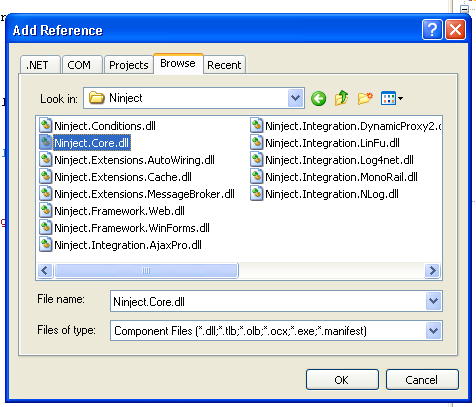
Task: Expand the Files of type dropdown arrow
Action: (x=434, y=331)
